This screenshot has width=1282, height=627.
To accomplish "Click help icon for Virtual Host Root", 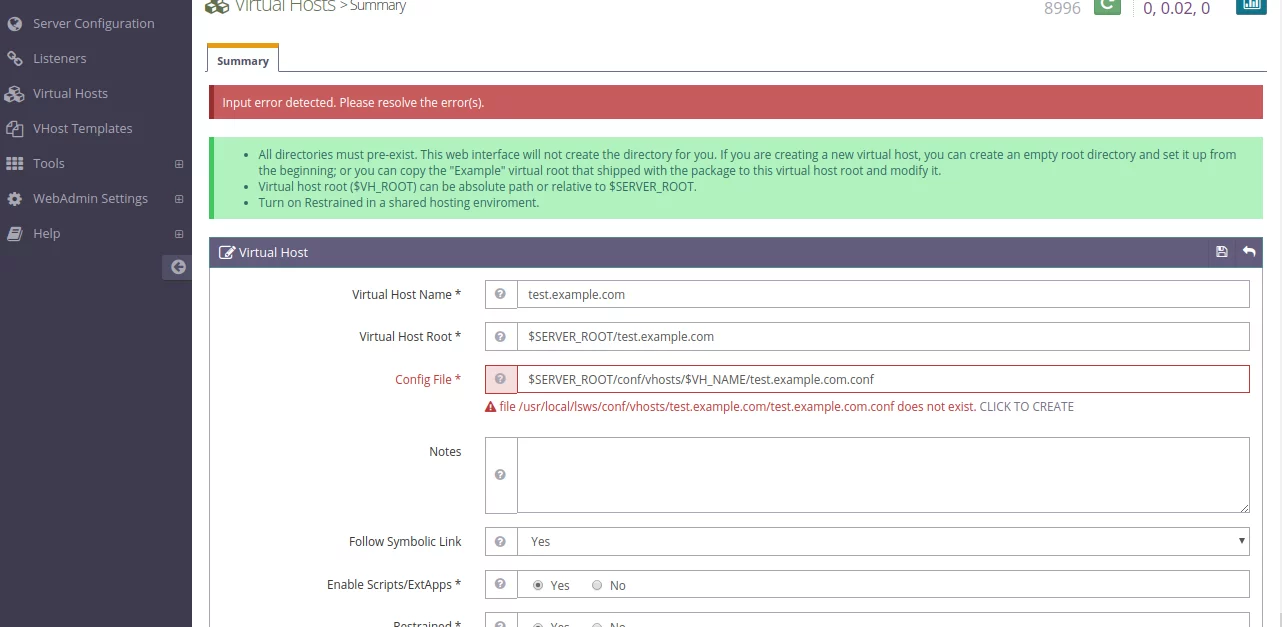I will tap(501, 336).
